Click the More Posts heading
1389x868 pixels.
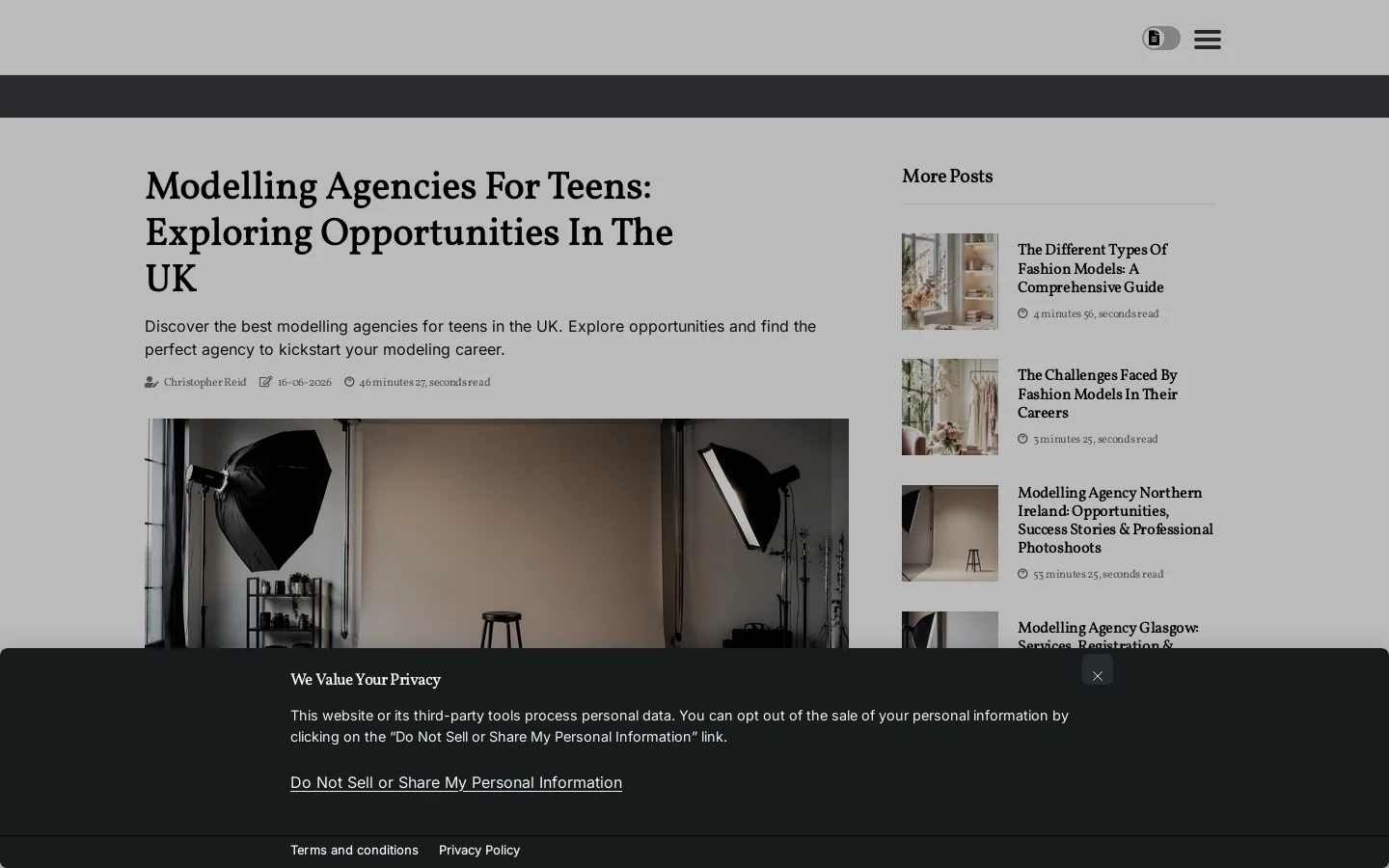[x=947, y=176]
